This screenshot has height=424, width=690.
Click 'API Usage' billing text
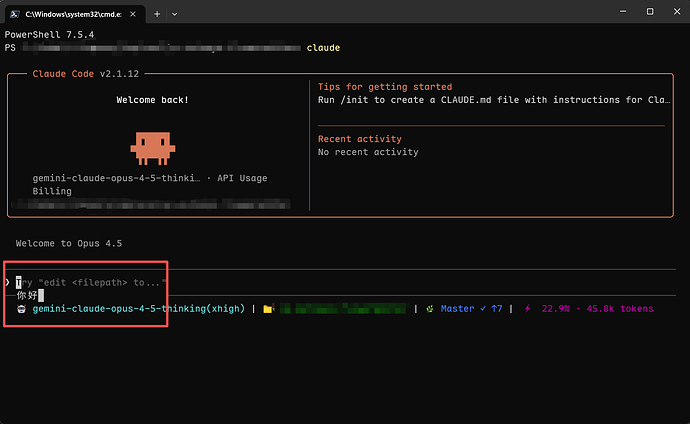242,178
